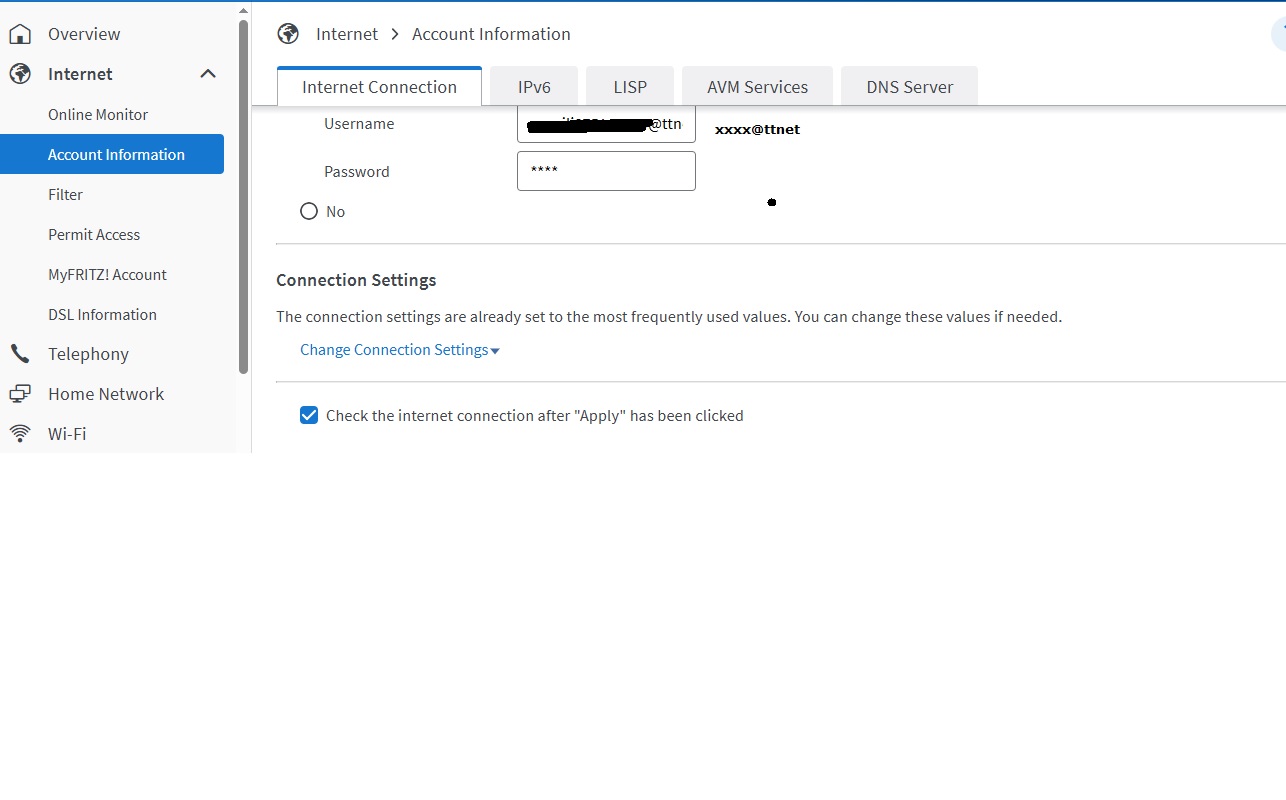Screen dimensions: 1286x800
Task: Click the Overview home icon
Action: 19,34
